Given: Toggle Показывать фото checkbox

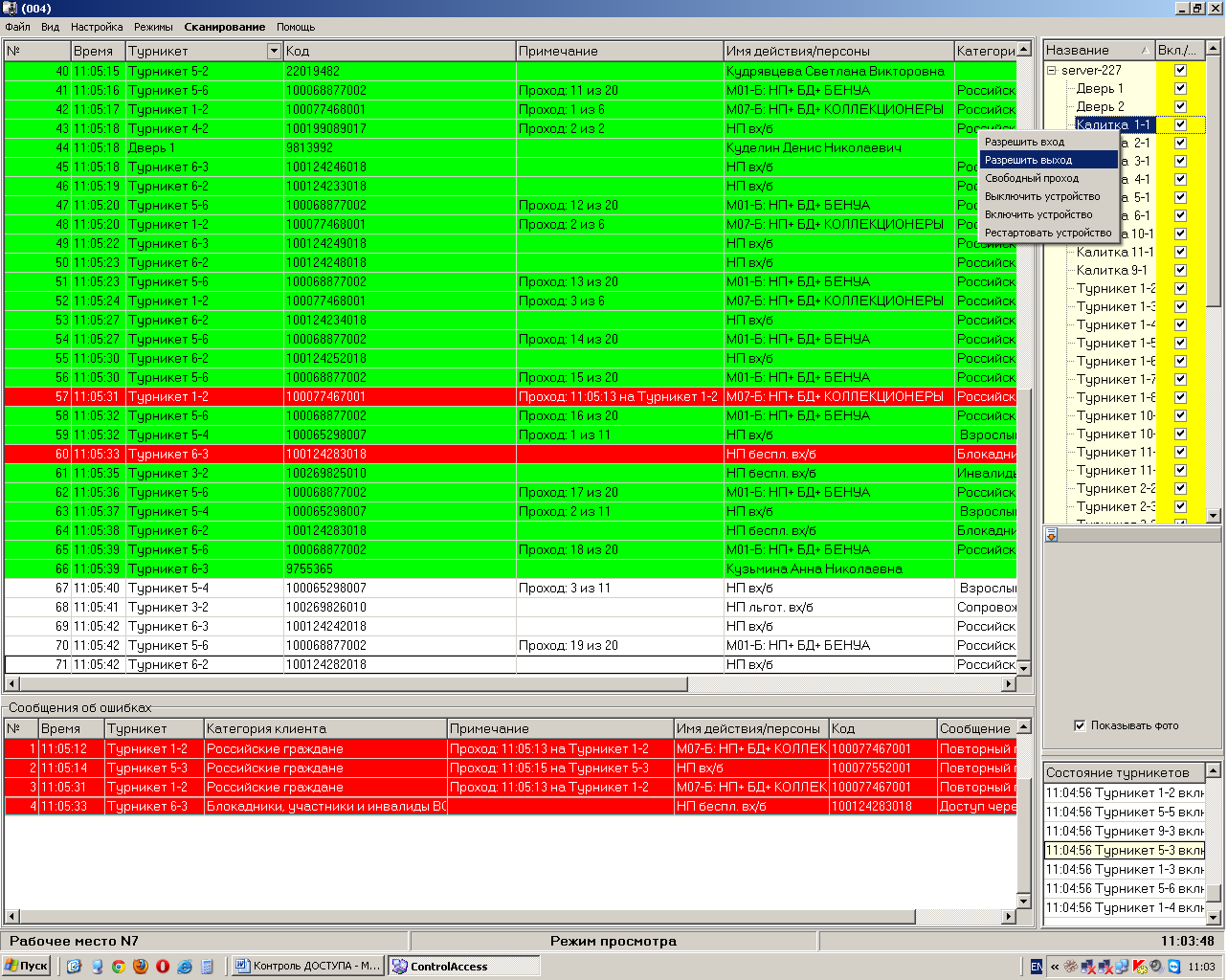Looking at the screenshot, I should point(1080,725).
